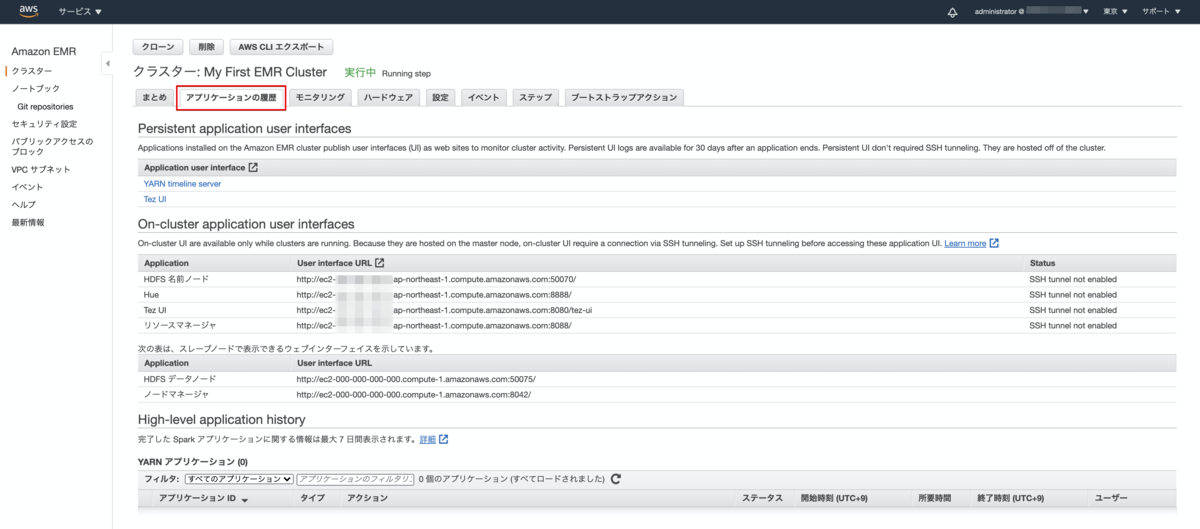Open VPC サブネット in the sidebar
This screenshot has width=1200, height=529.
click(x=41, y=169)
